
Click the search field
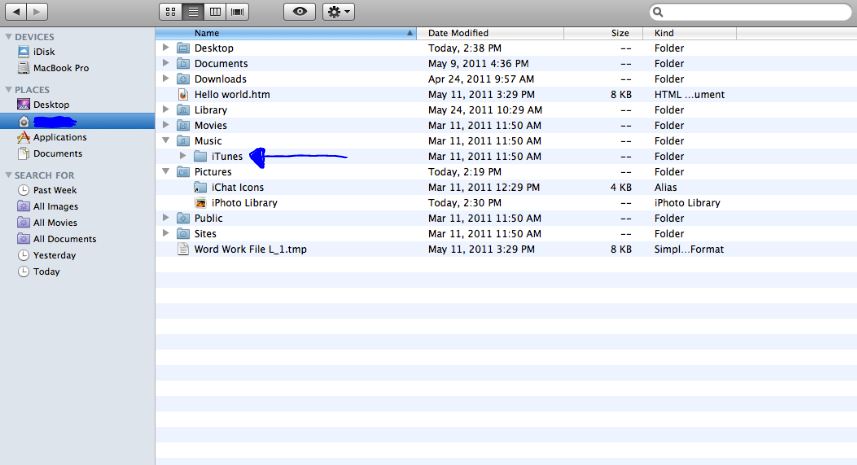pyautogui.click(x=750, y=12)
